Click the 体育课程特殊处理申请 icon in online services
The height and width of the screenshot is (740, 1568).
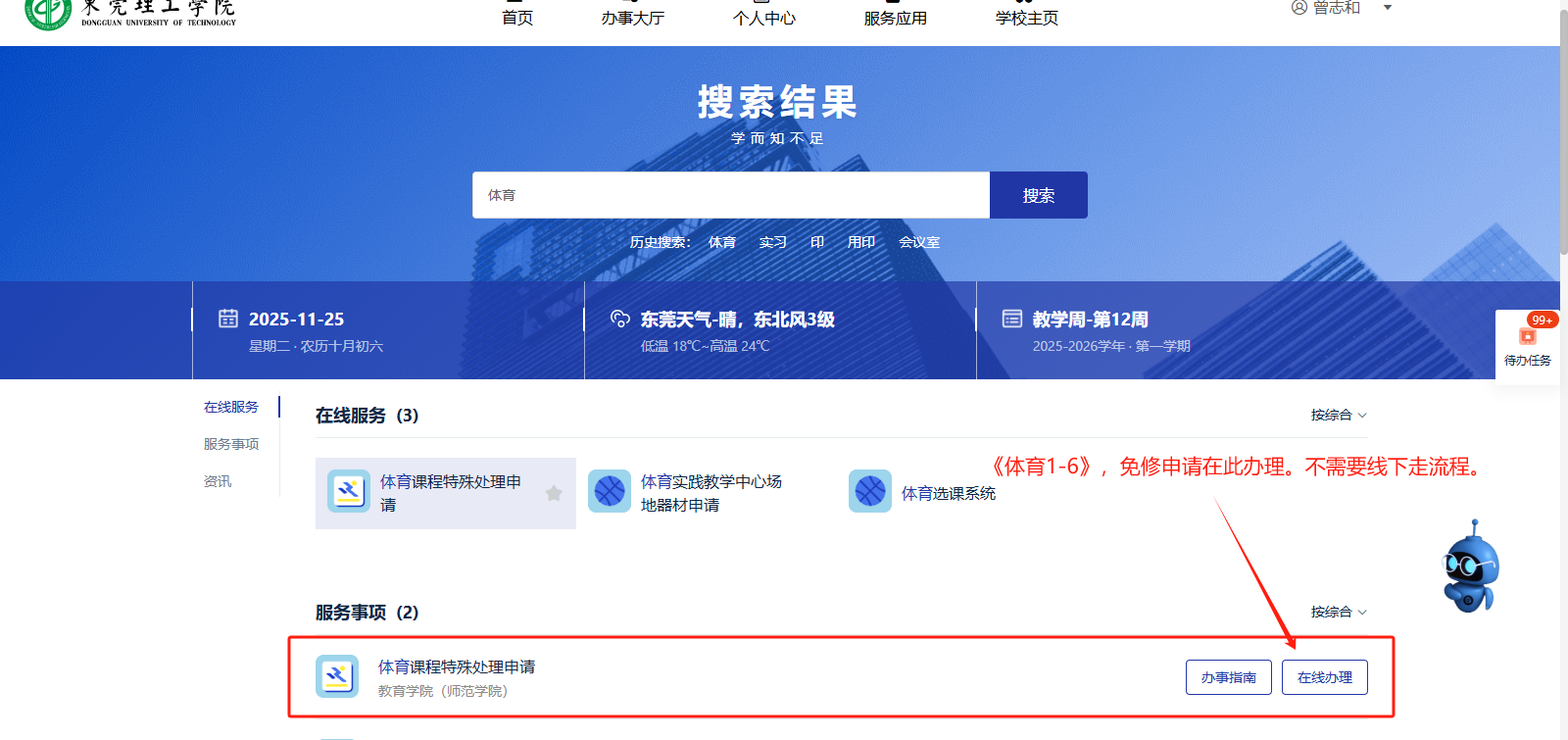(349, 491)
